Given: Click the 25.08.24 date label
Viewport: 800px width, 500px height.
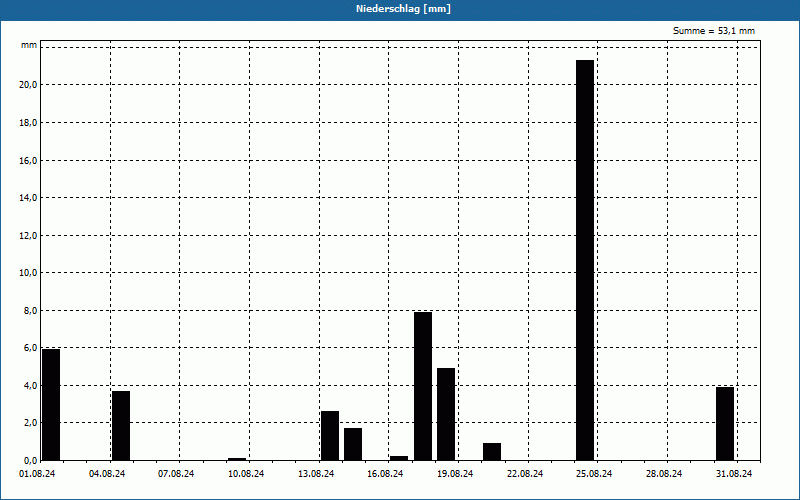Looking at the screenshot, I should click(x=594, y=474).
